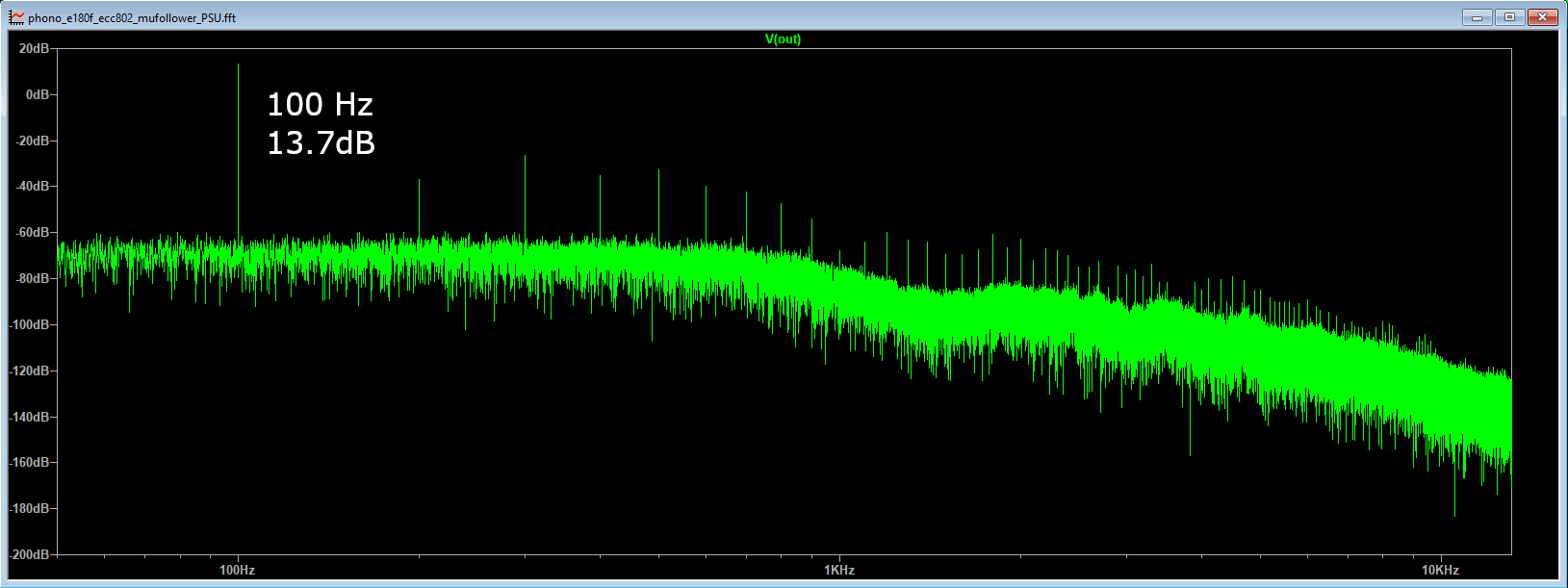Click the -200dB vertical axis label
This screenshot has width=1568, height=588.
click(x=30, y=554)
